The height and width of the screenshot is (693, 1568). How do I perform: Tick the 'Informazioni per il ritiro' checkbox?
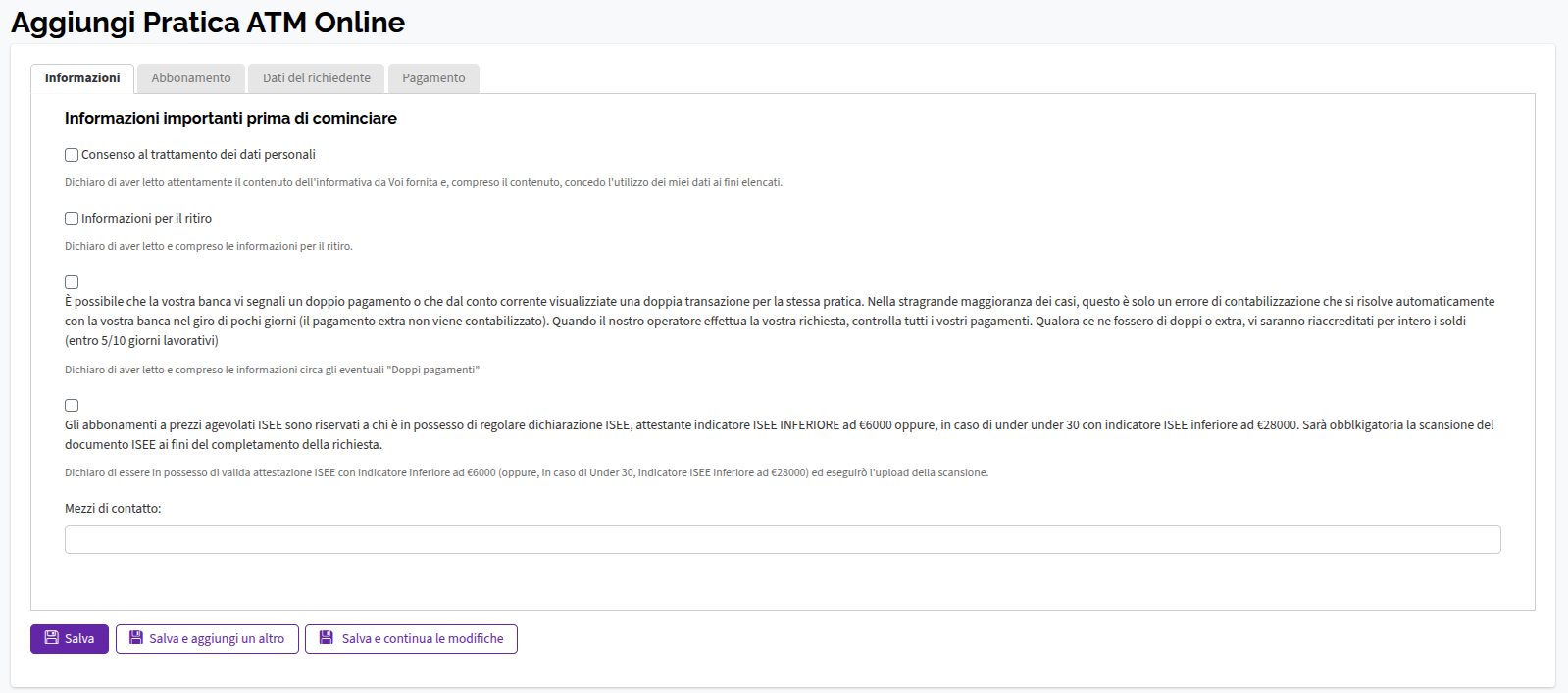72,219
